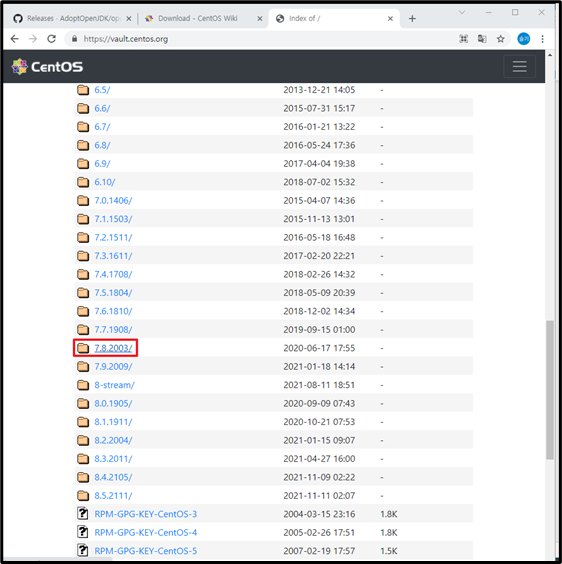Click the folder icon next to 7.8.2003/

83,348
